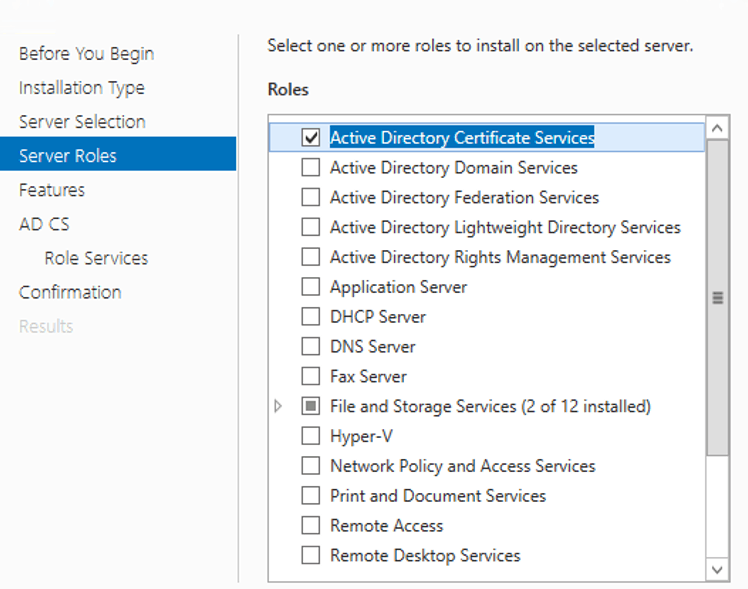748x589 pixels.
Task: Uncheck Active Directory Certificate Services checkbox
Action: [x=311, y=137]
